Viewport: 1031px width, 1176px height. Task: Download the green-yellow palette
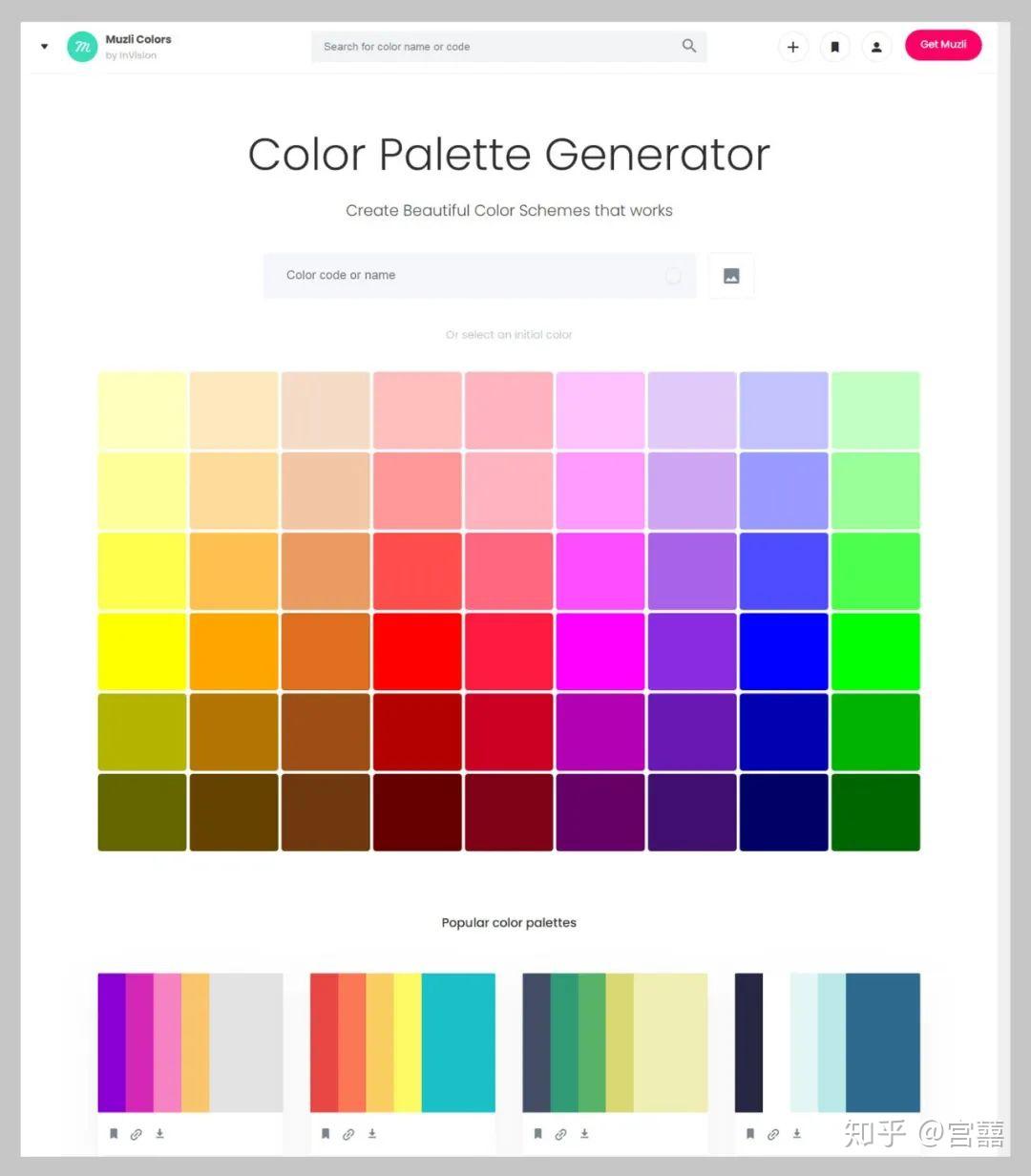click(584, 1134)
